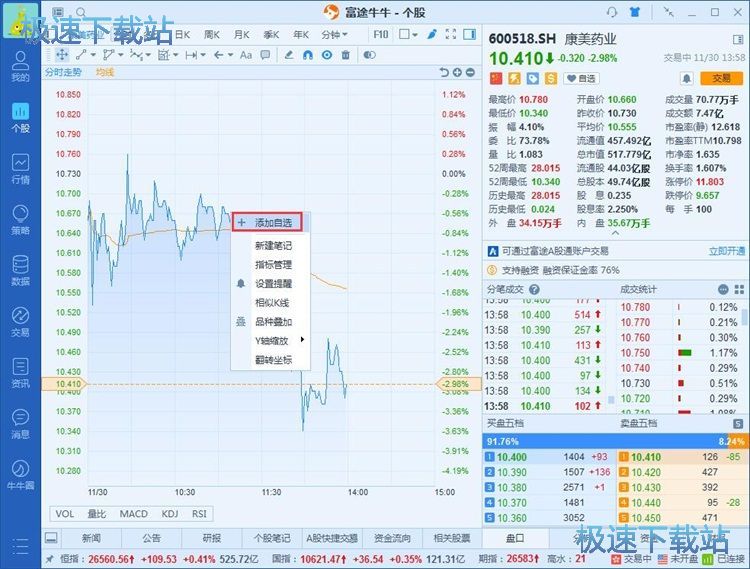Viewport: 750px width, 569px height.
Task: Toggle the VOL indicator
Action: click(x=65, y=514)
